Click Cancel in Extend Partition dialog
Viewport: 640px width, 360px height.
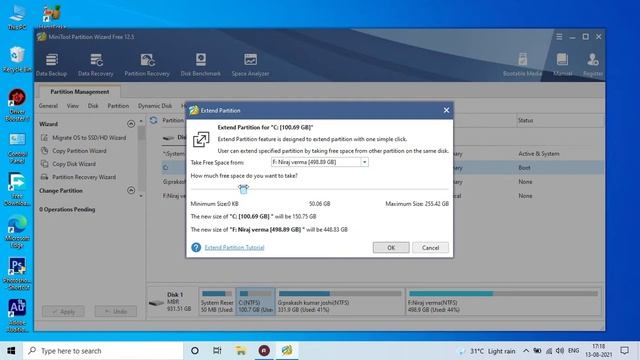pos(430,247)
